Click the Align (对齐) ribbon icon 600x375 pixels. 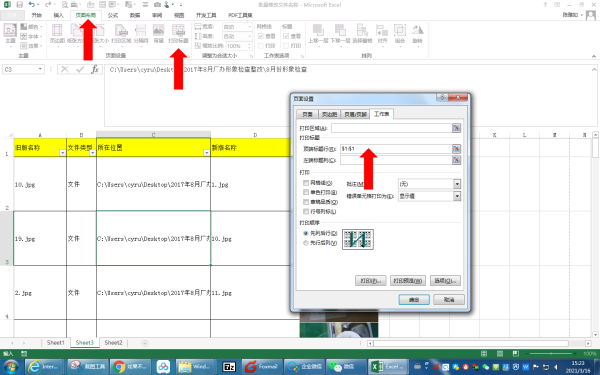tap(382, 34)
